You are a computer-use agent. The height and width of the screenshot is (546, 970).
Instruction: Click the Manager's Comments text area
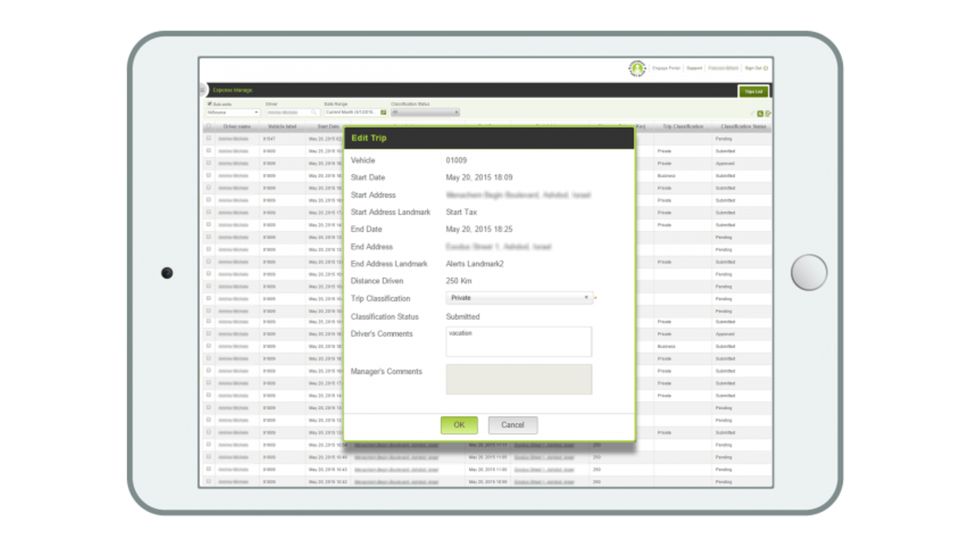(x=518, y=379)
